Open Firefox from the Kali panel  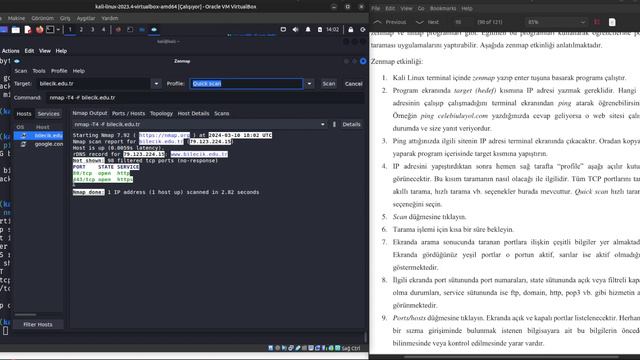coord(39,29)
